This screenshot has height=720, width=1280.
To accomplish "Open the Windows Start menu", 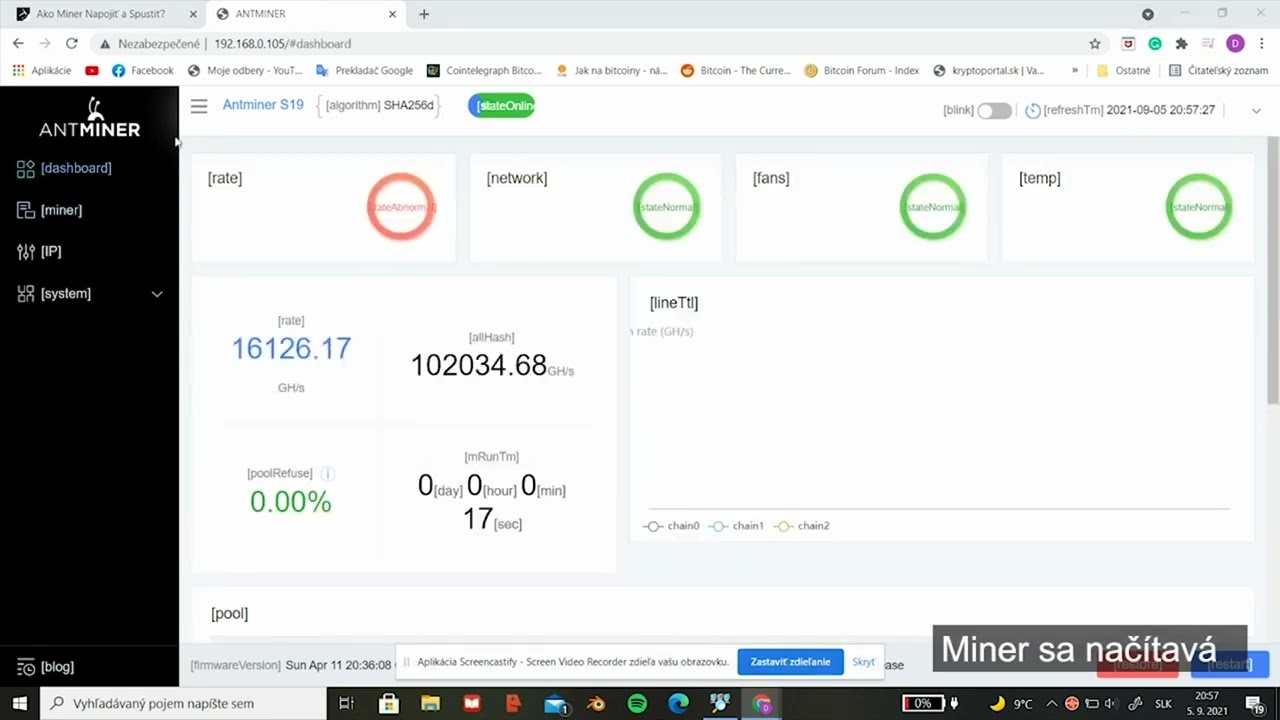I will pyautogui.click(x=19, y=703).
